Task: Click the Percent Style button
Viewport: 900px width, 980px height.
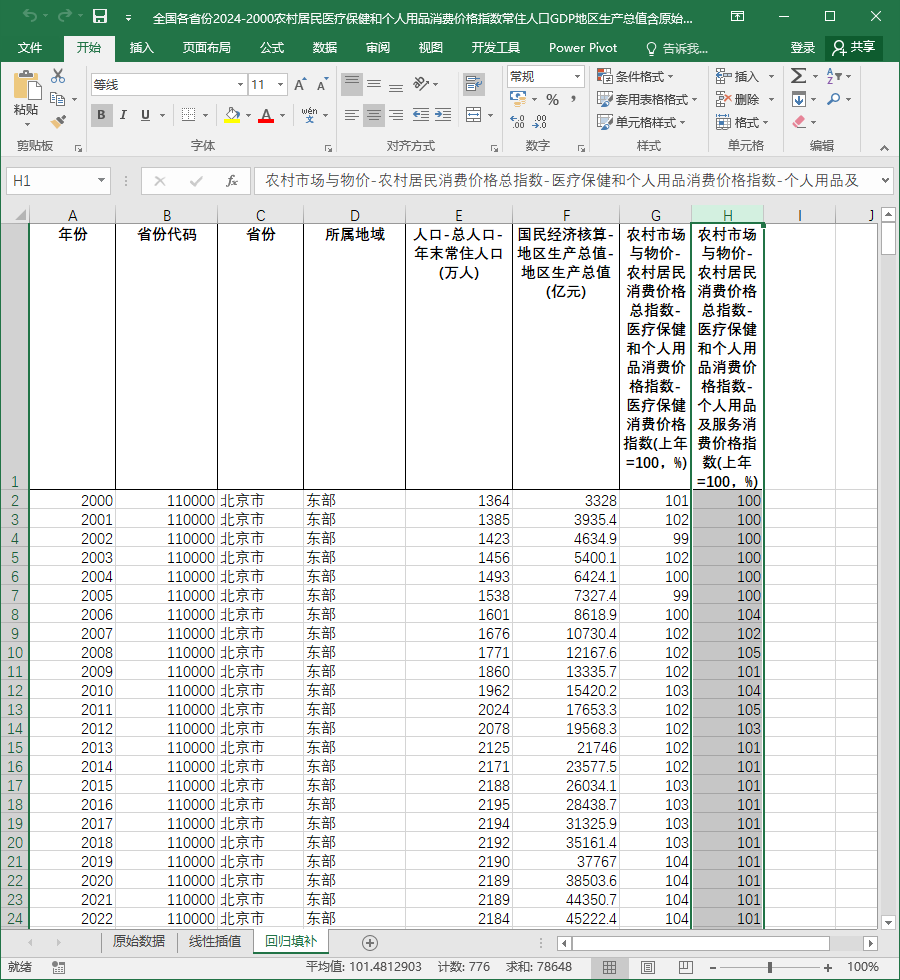Action: [552, 99]
